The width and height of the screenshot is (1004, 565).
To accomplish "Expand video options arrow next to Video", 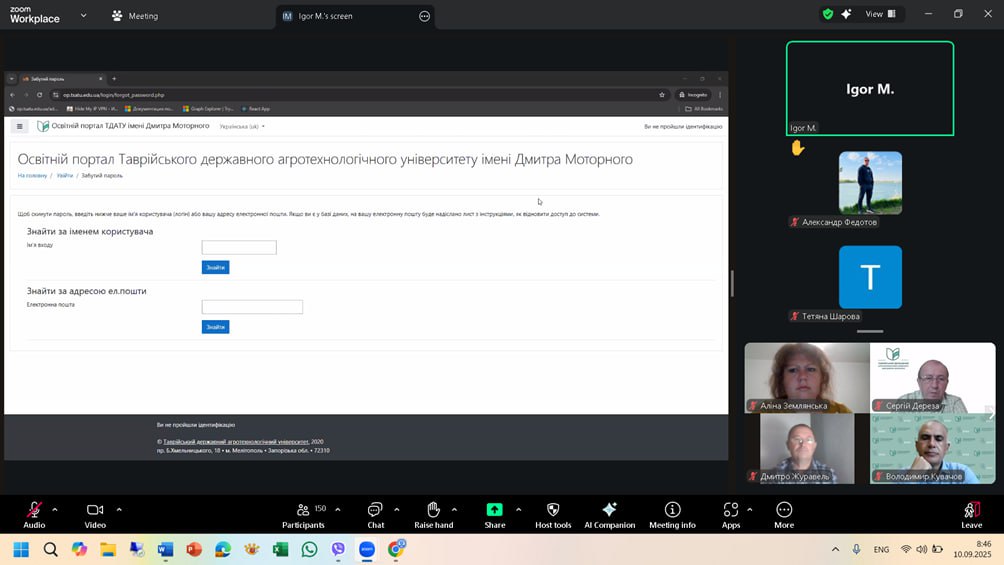I will [119, 510].
